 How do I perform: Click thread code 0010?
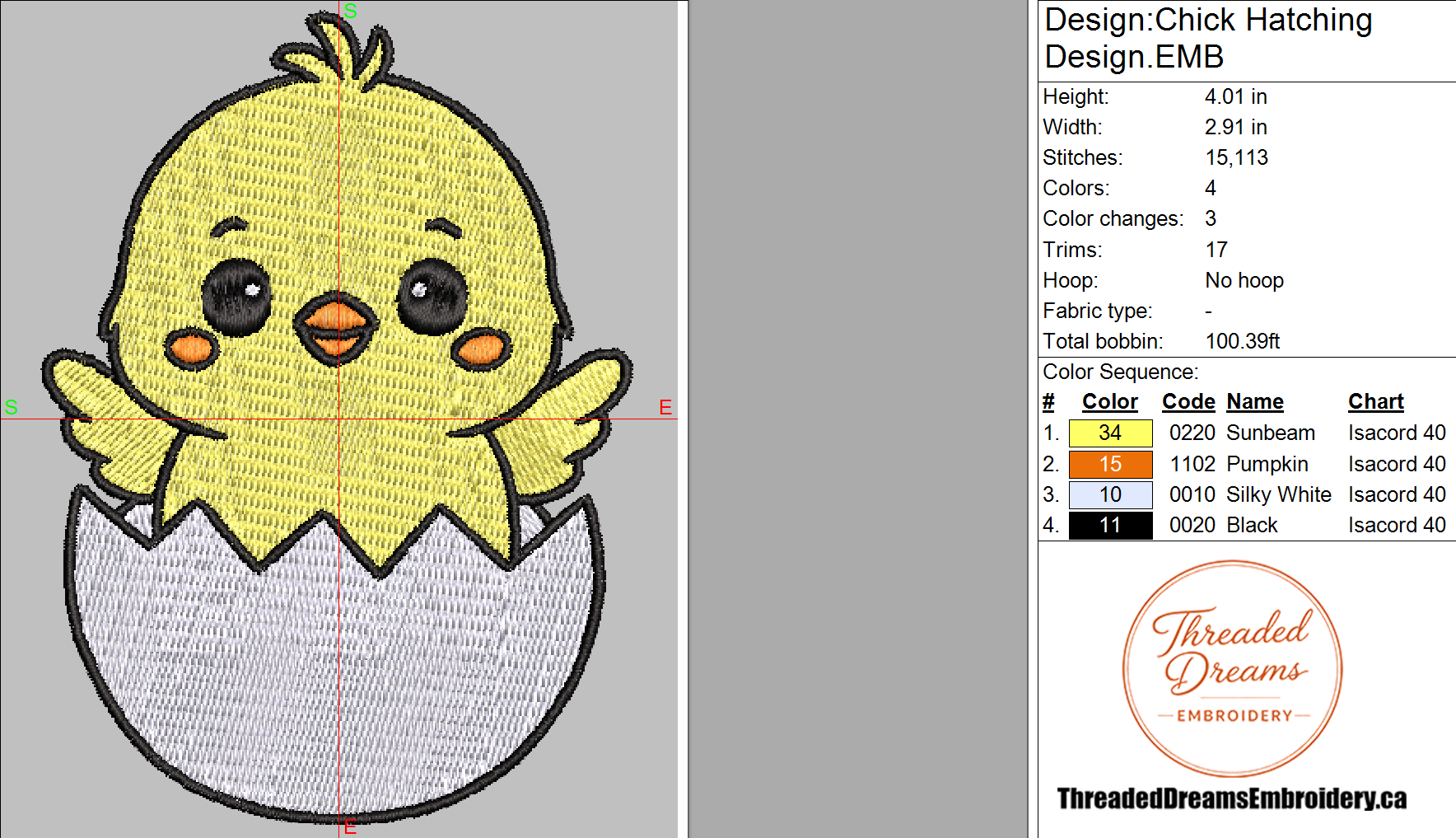pos(1192,494)
